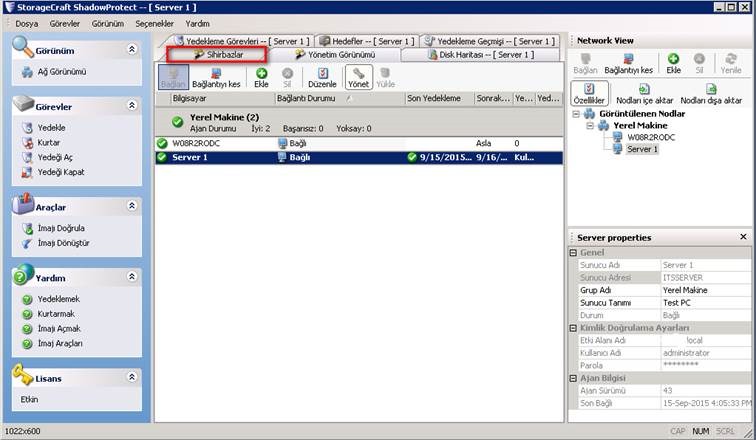
Task: Sort by Son Yedekleme column header
Action: pyautogui.click(x=439, y=98)
